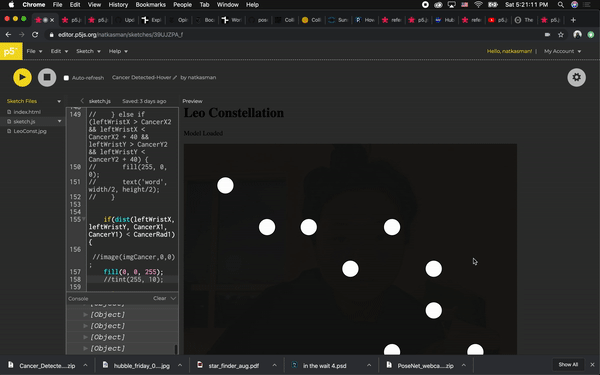Click the camera icon in address bar
Image resolution: width=600 pixels, height=375 pixels.
(x=548, y=34)
